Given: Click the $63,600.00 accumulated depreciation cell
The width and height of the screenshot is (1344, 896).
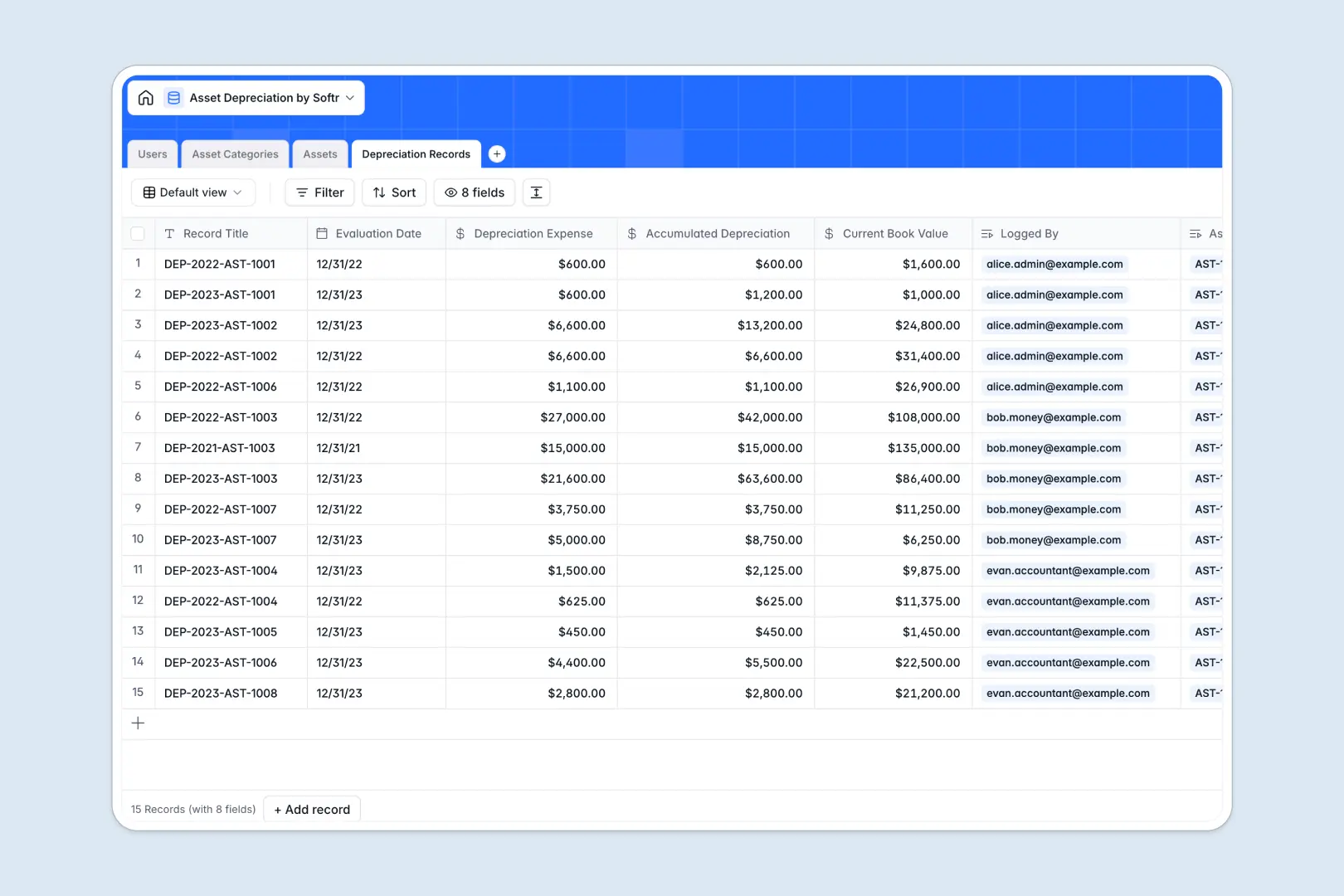Looking at the screenshot, I should coord(716,480).
